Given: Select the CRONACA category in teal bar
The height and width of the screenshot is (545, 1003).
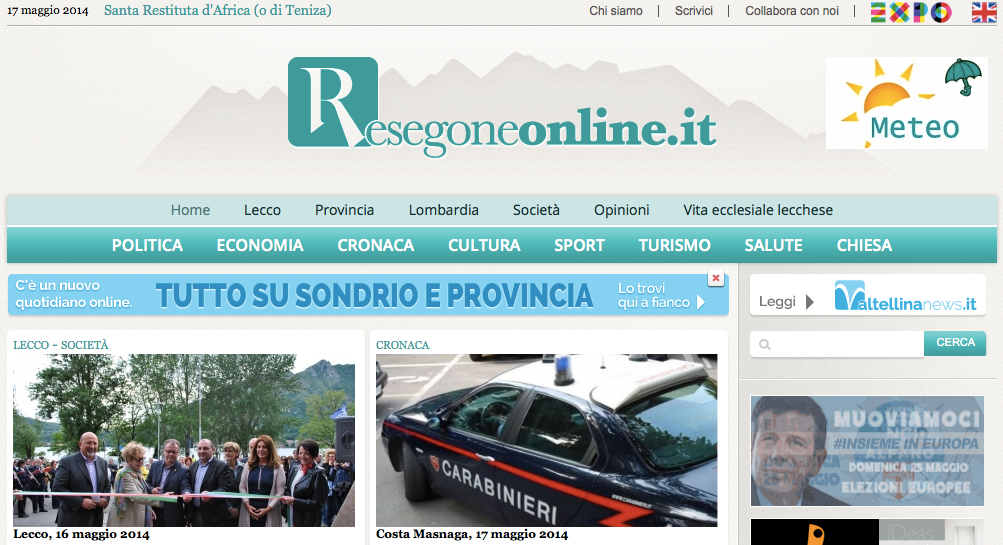Looking at the screenshot, I should click(x=375, y=245).
